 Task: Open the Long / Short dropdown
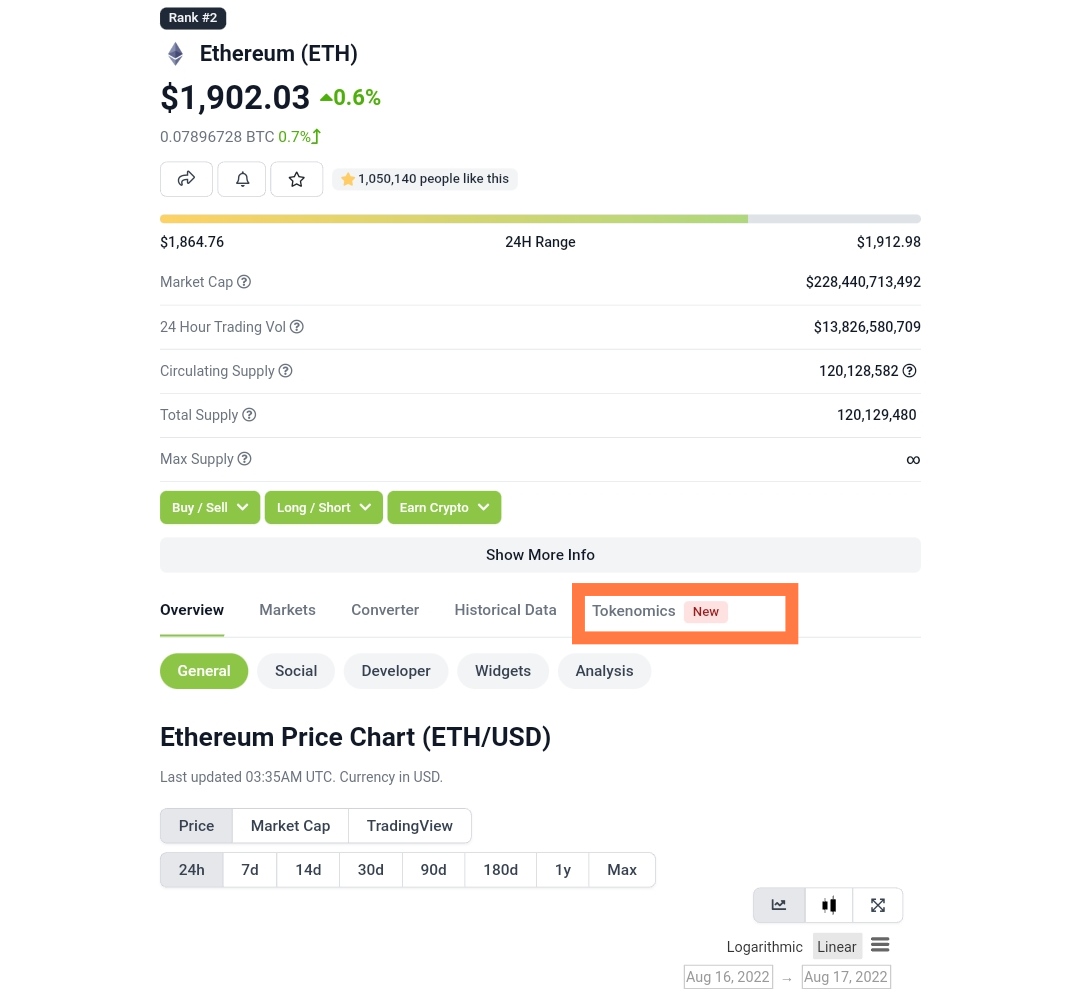point(324,508)
